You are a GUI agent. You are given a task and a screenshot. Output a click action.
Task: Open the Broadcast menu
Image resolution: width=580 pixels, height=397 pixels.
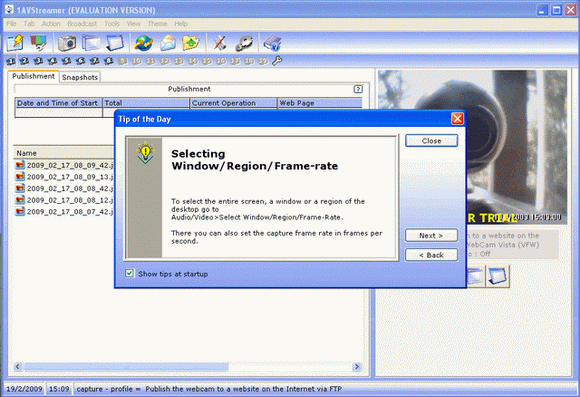[82, 24]
